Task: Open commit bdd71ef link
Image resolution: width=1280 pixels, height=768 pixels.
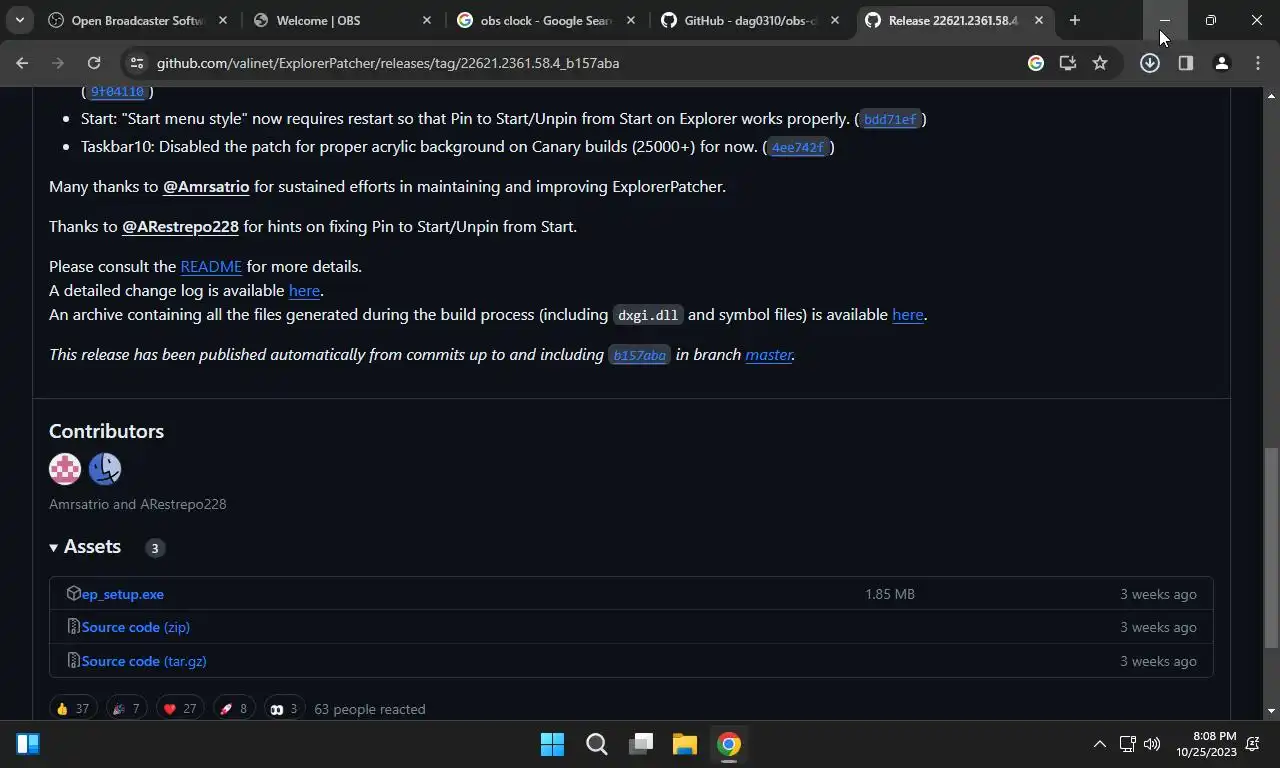Action: (x=890, y=119)
